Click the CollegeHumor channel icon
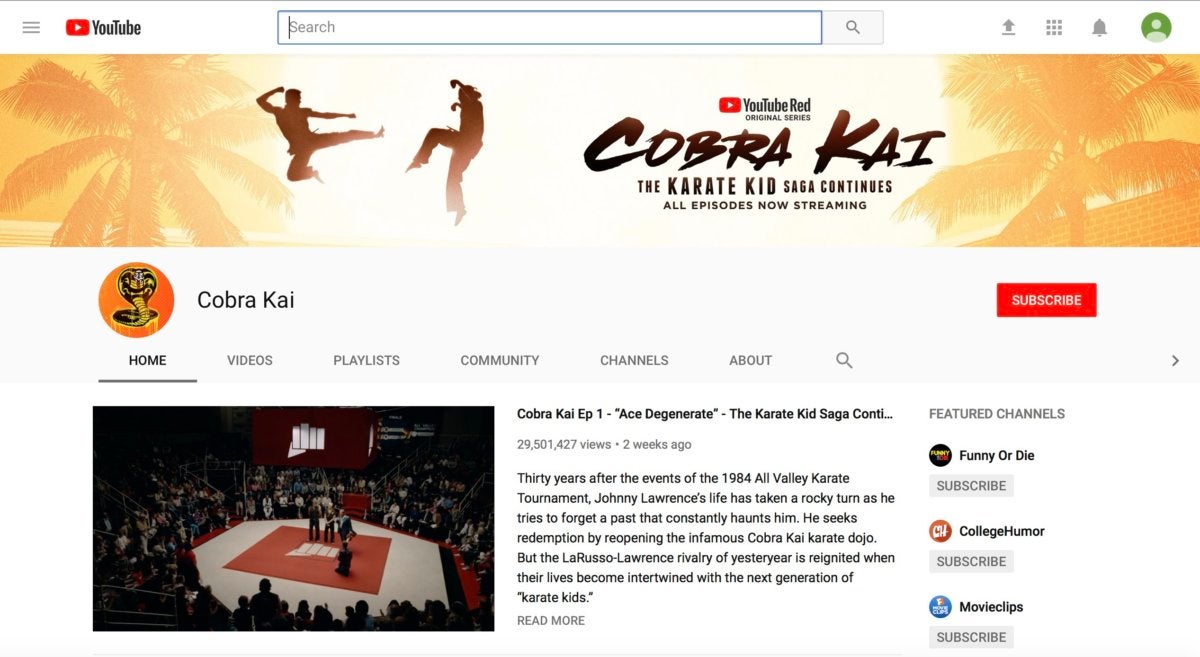The height and width of the screenshot is (657, 1200). [940, 531]
